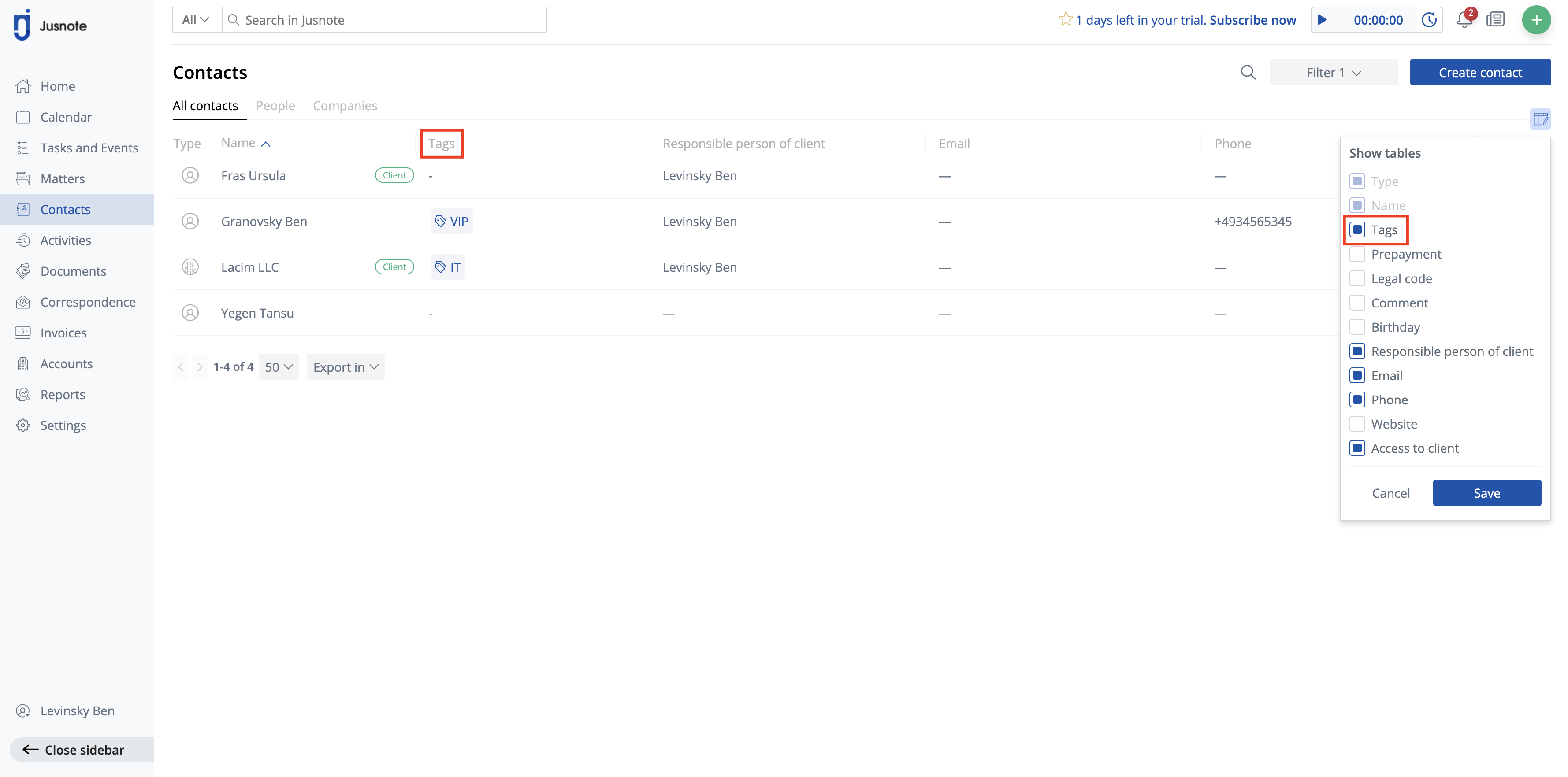The height and width of the screenshot is (777, 1568).
Task: Open the 50 rows per page dropdown
Action: [x=279, y=367]
